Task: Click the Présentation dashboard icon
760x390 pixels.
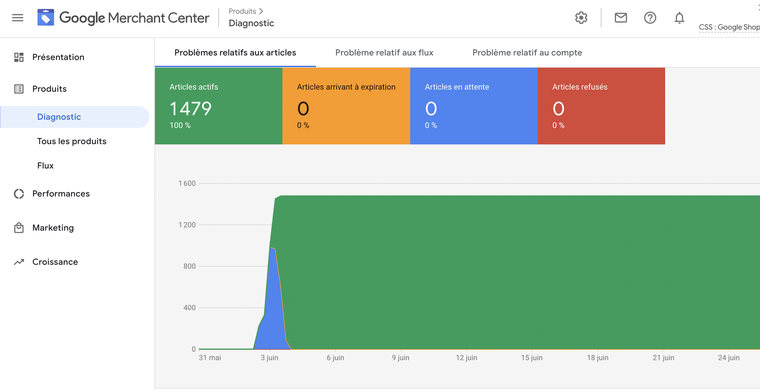Action: tap(19, 57)
